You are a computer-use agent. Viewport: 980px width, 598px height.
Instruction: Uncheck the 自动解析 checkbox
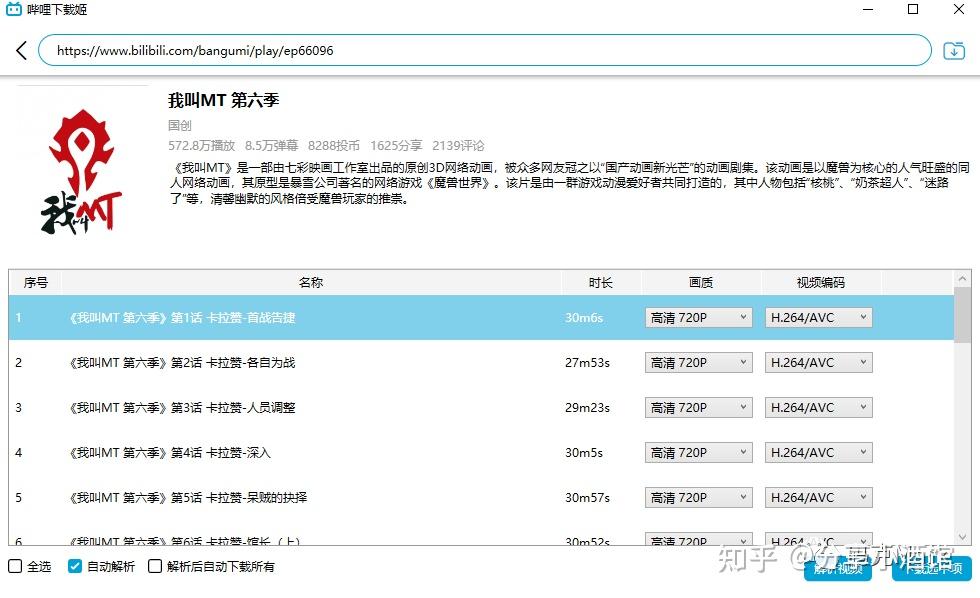pyautogui.click(x=75, y=566)
